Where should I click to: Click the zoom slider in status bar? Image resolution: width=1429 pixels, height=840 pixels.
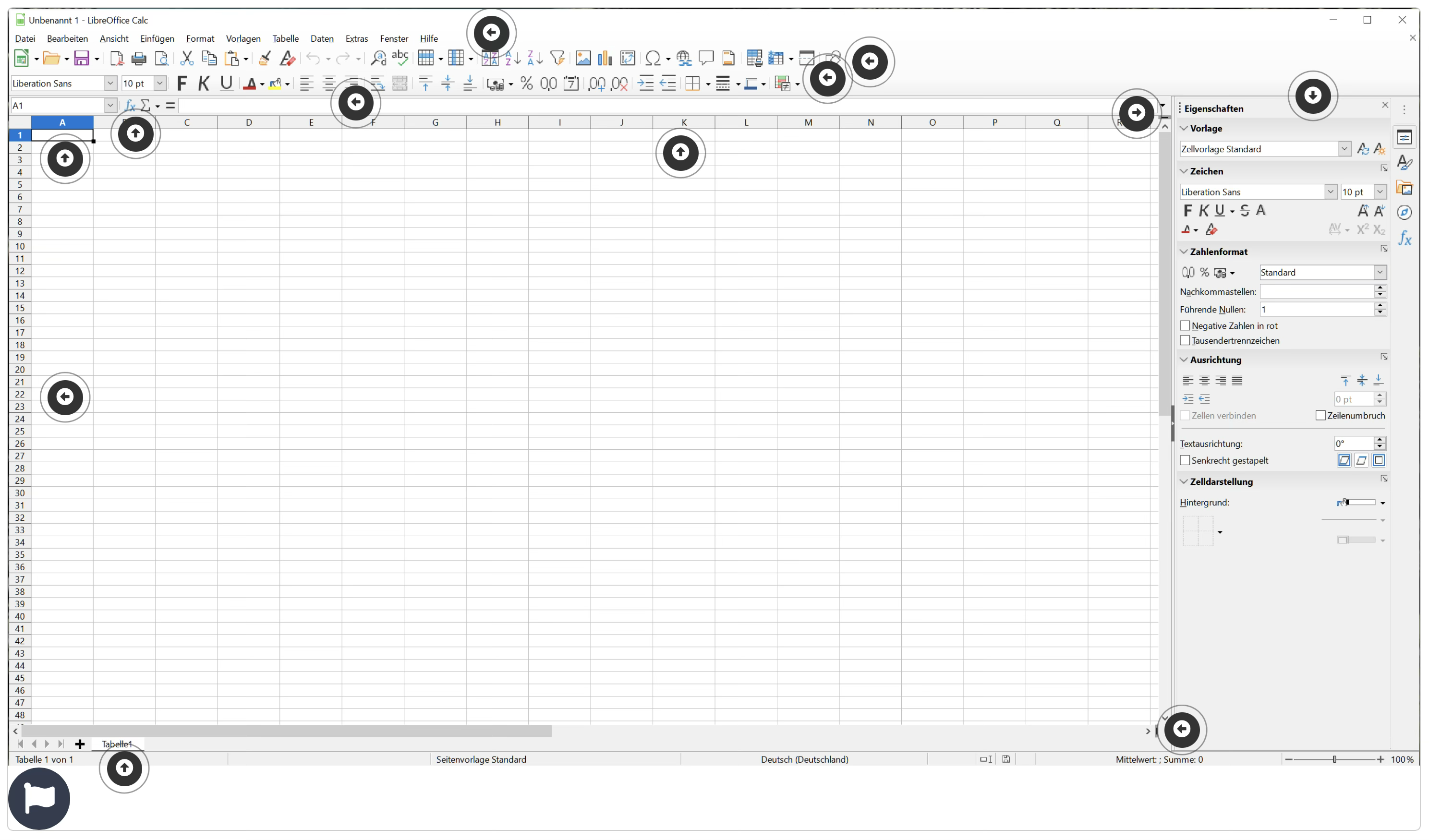tap(1334, 759)
